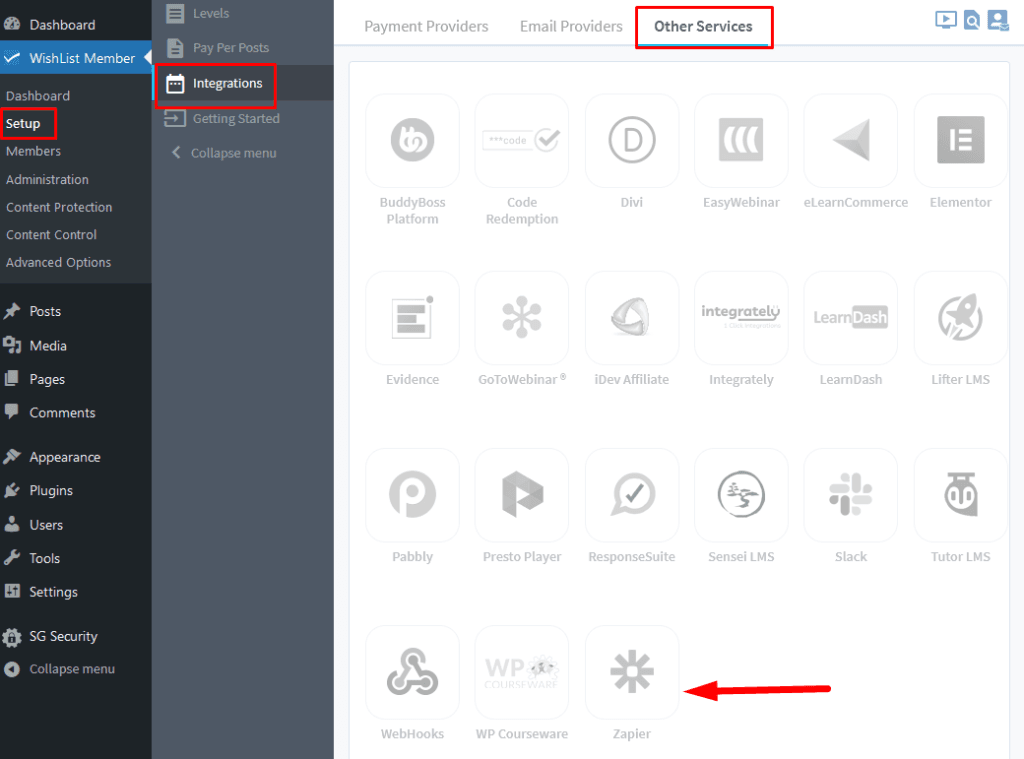This screenshot has width=1024, height=759.
Task: Choose the eLearnCommerce integration
Action: (x=851, y=140)
